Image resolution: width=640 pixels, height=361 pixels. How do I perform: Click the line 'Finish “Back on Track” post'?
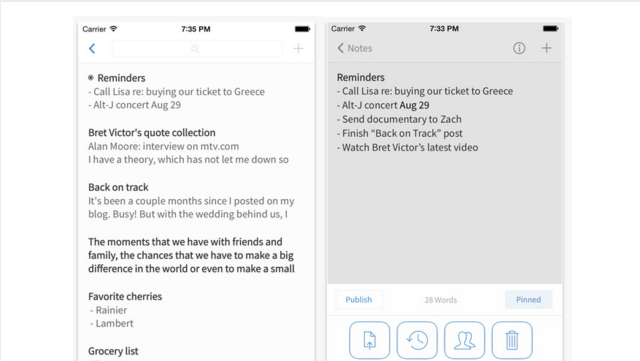click(400, 134)
